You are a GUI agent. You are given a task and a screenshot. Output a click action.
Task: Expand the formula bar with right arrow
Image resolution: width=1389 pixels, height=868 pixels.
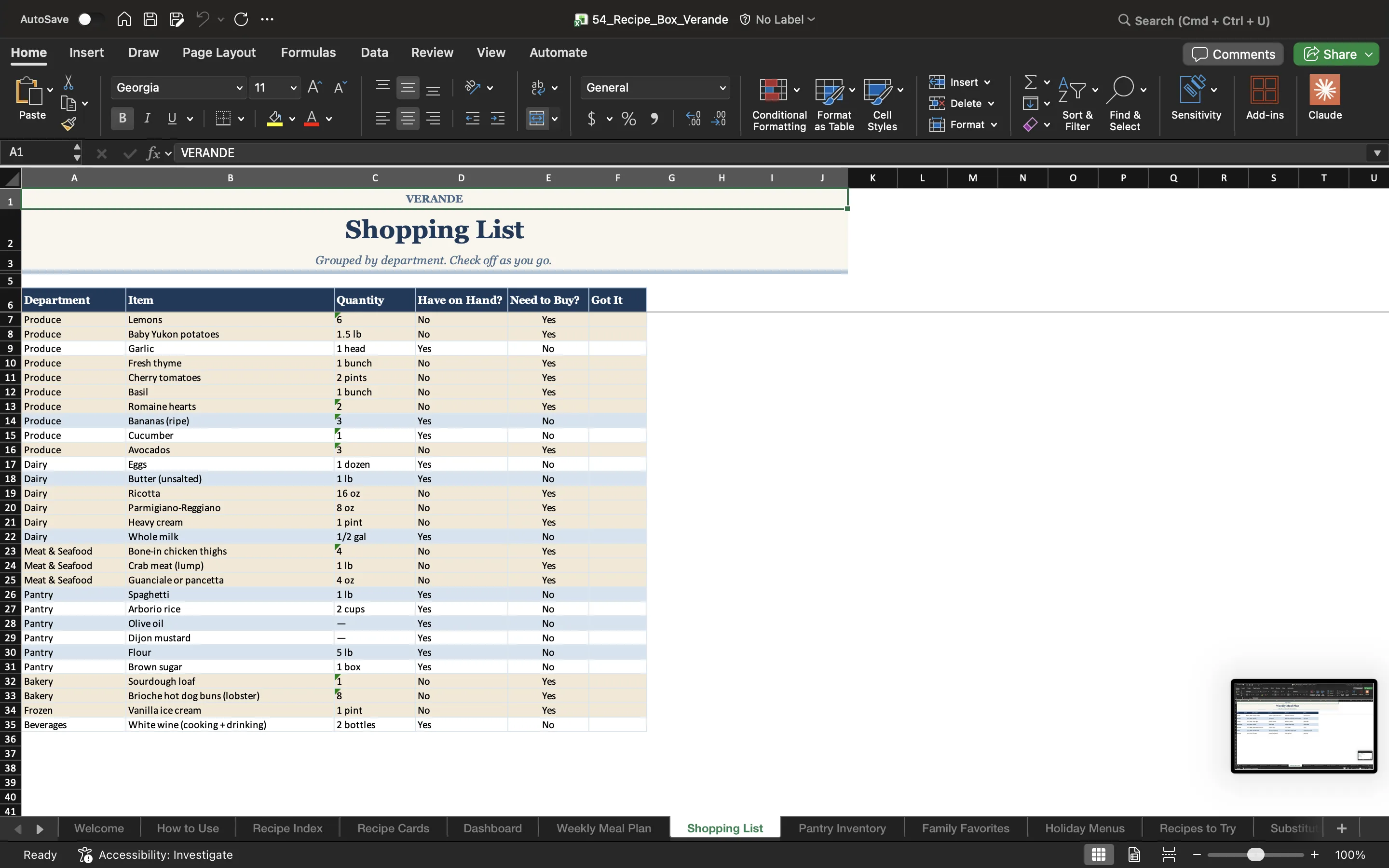point(1377,153)
